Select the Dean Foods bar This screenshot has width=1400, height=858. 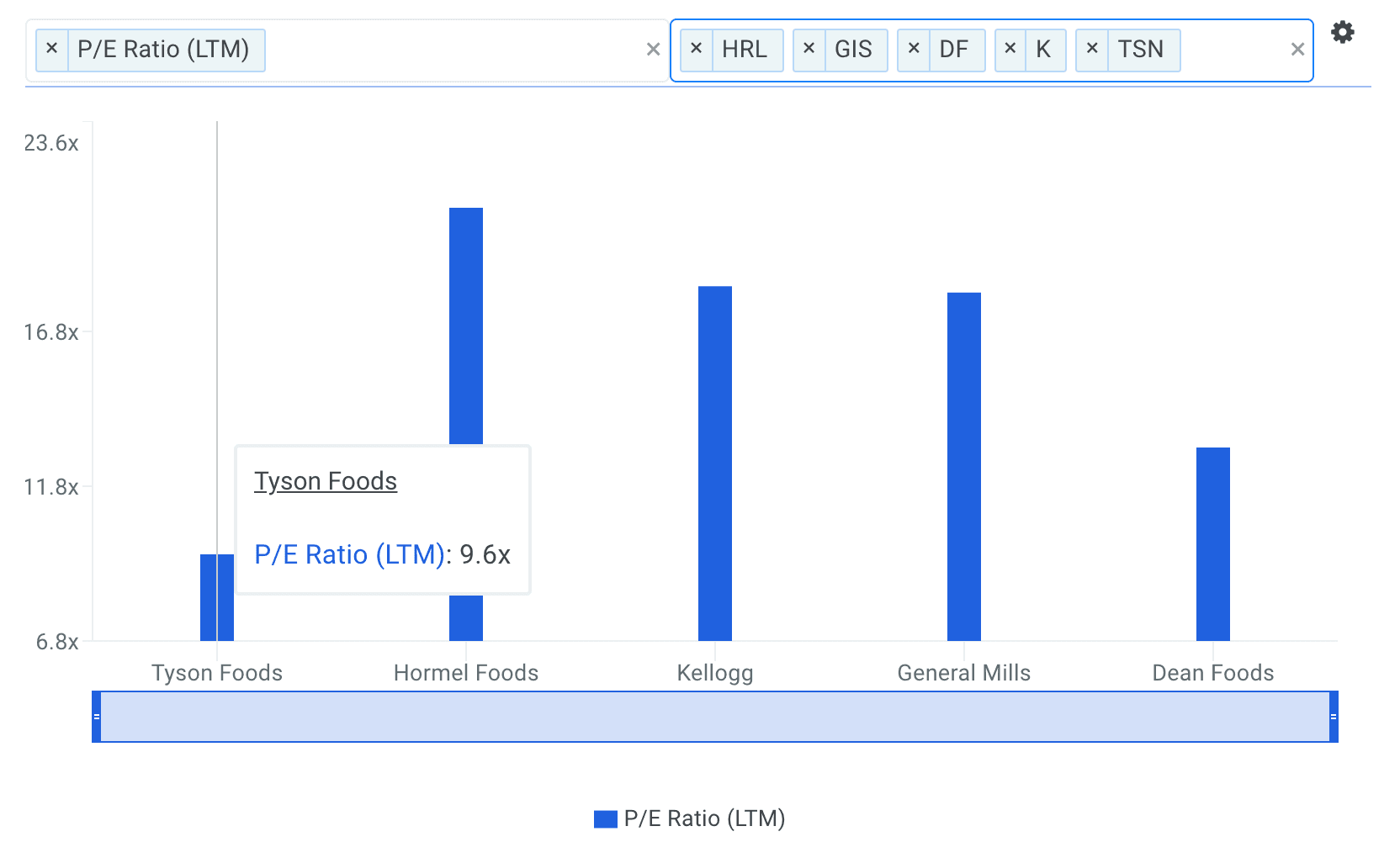pyautogui.click(x=1212, y=543)
